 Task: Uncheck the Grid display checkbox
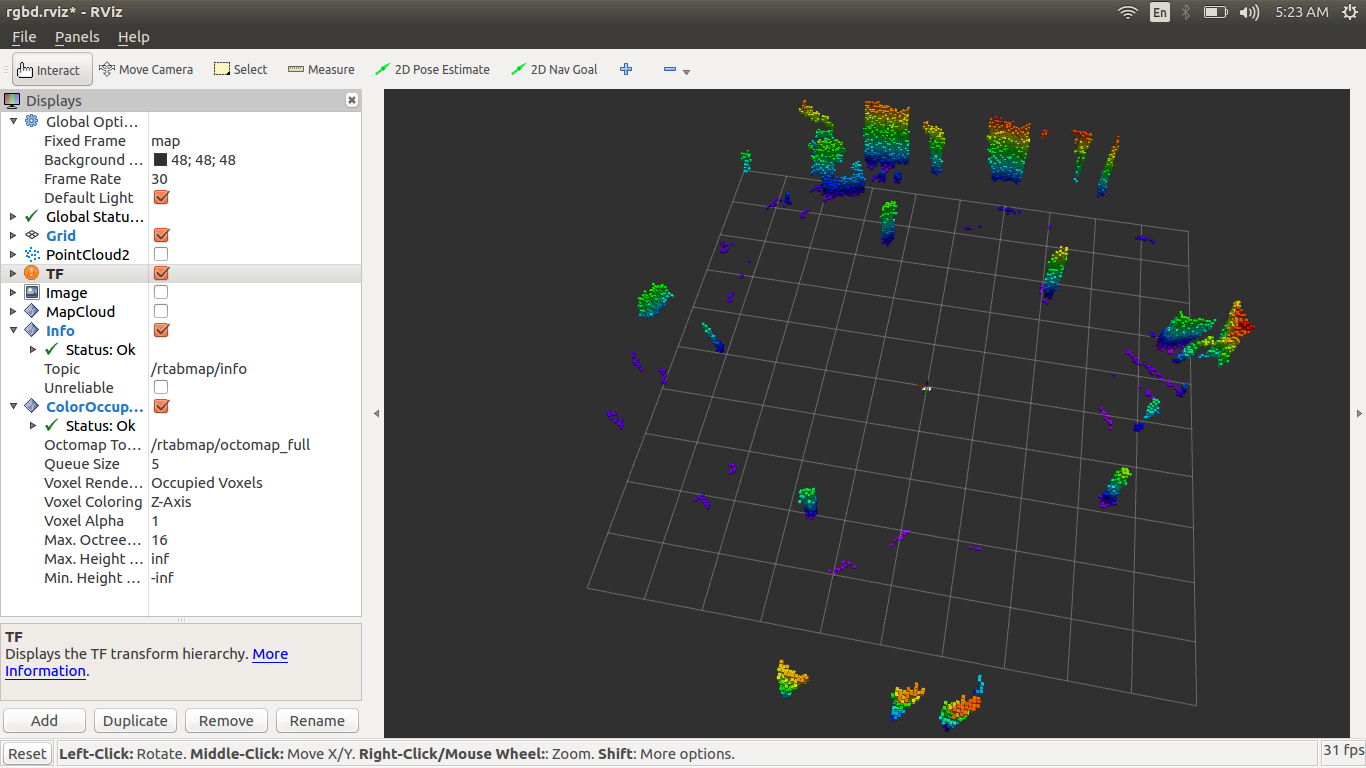coord(161,236)
